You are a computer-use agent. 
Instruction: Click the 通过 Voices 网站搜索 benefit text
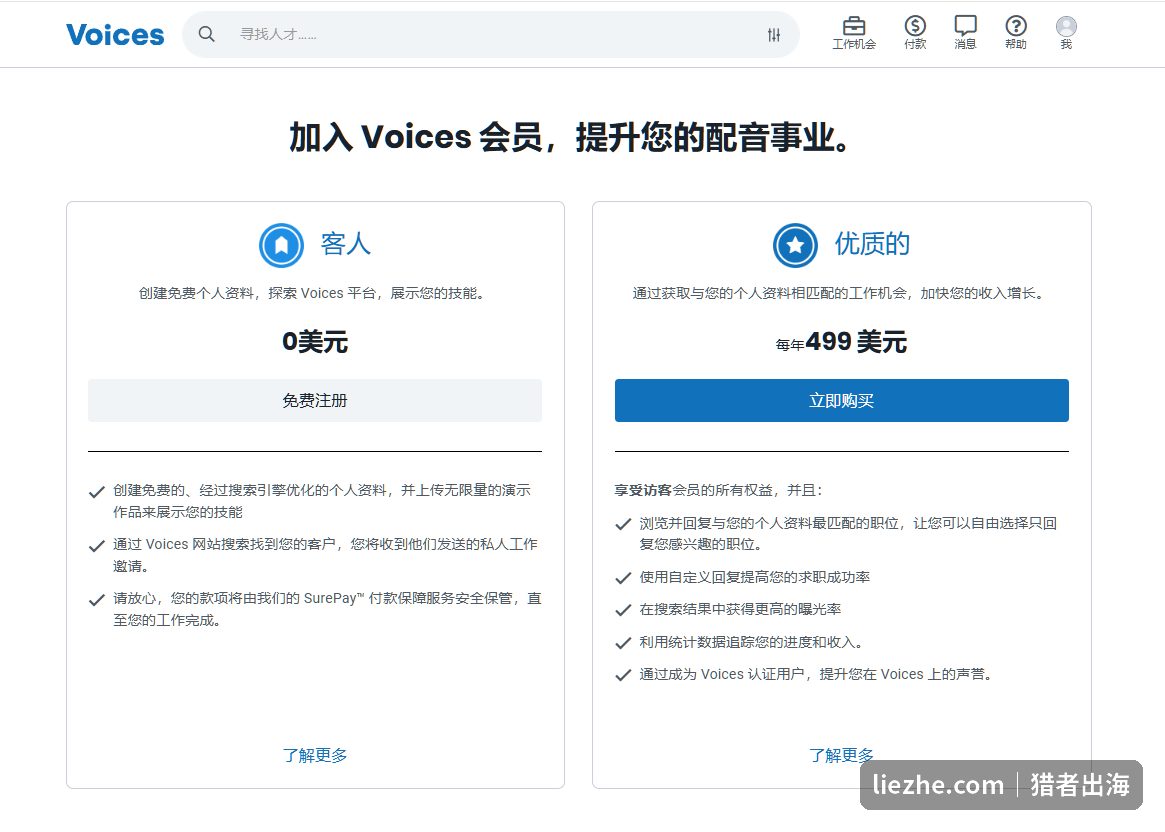click(x=325, y=555)
